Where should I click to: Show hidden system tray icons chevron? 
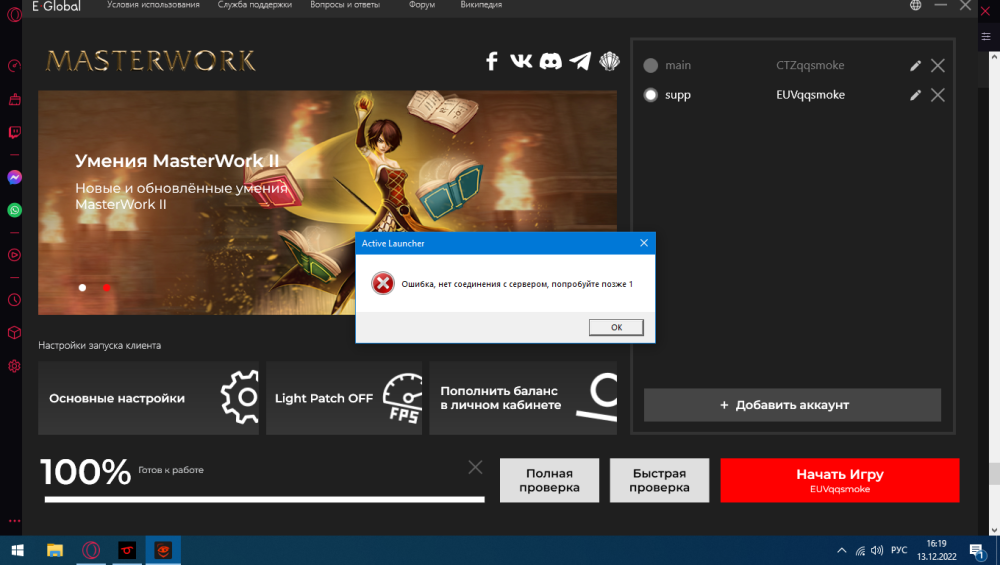841,550
